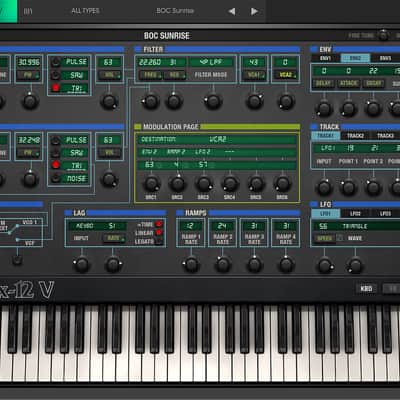Toggle the LAG LINEAR mode LED
The width and height of the screenshot is (400, 400).
pyautogui.click(x=159, y=233)
